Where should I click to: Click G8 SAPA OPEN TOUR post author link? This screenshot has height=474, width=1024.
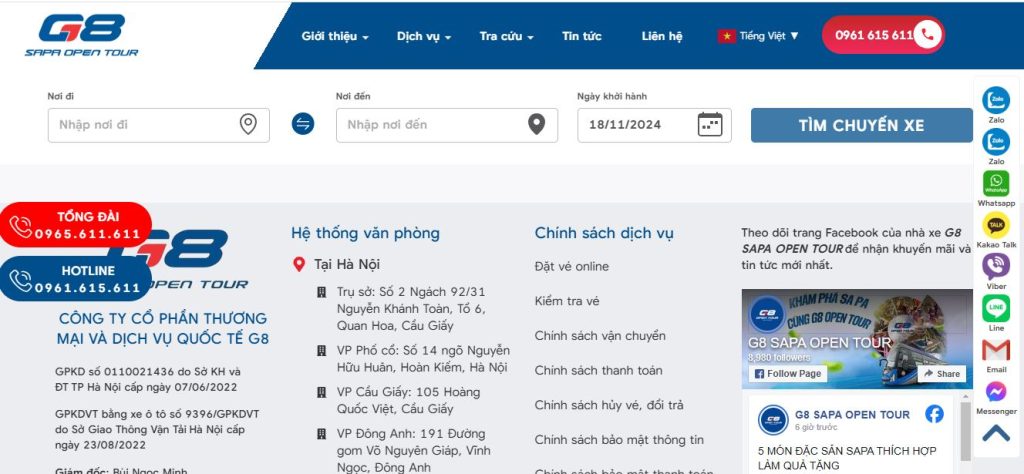tap(852, 415)
